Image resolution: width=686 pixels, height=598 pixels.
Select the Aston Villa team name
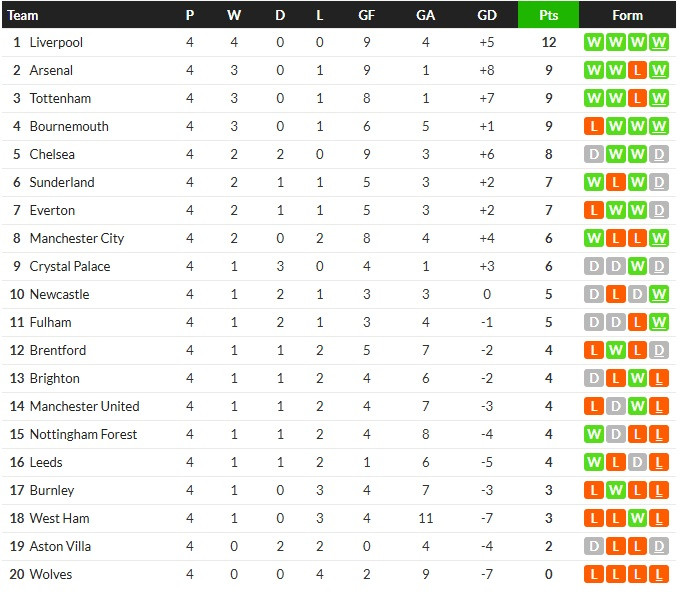60,546
